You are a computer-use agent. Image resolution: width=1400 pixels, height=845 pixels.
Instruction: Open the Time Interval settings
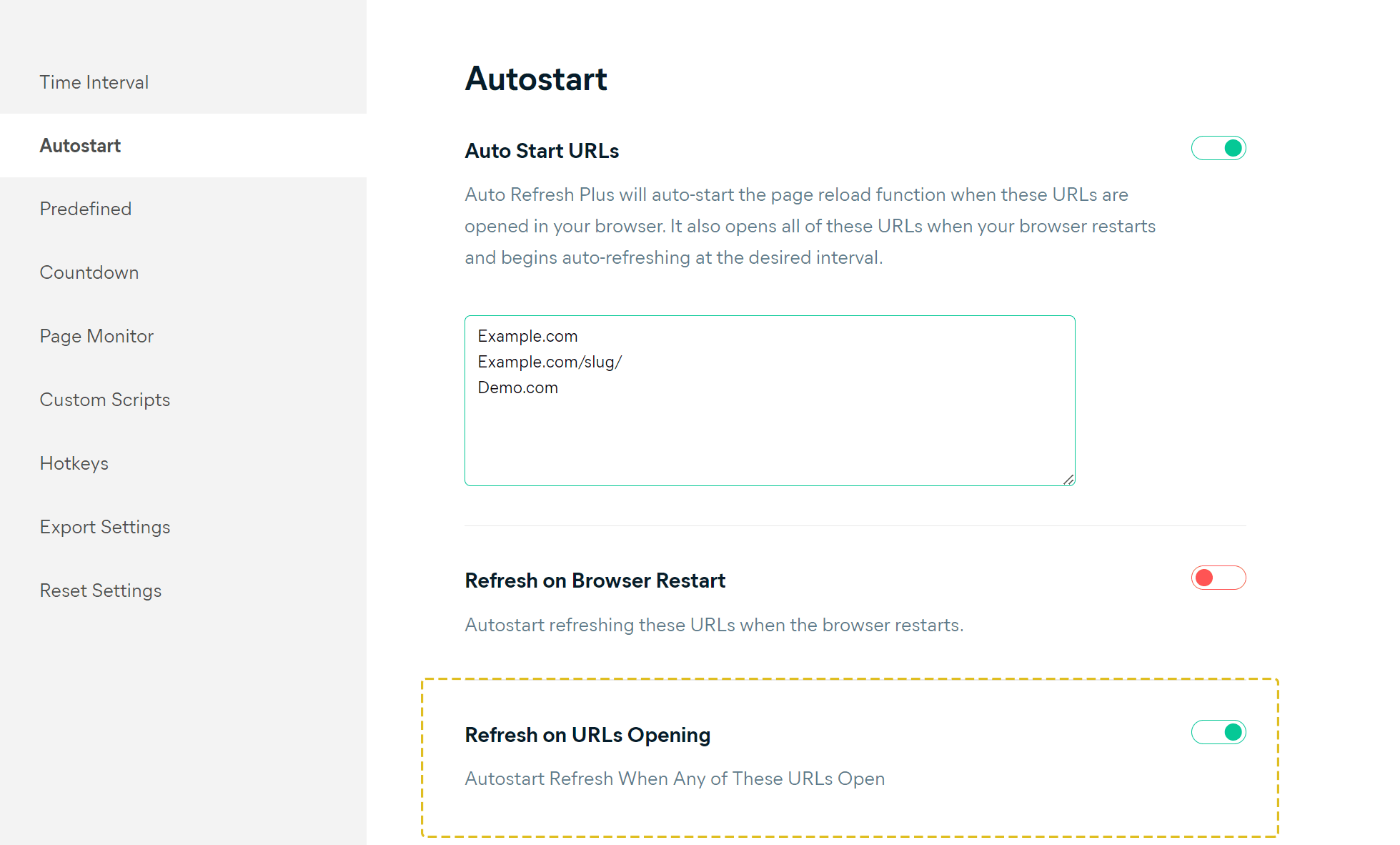click(x=94, y=82)
